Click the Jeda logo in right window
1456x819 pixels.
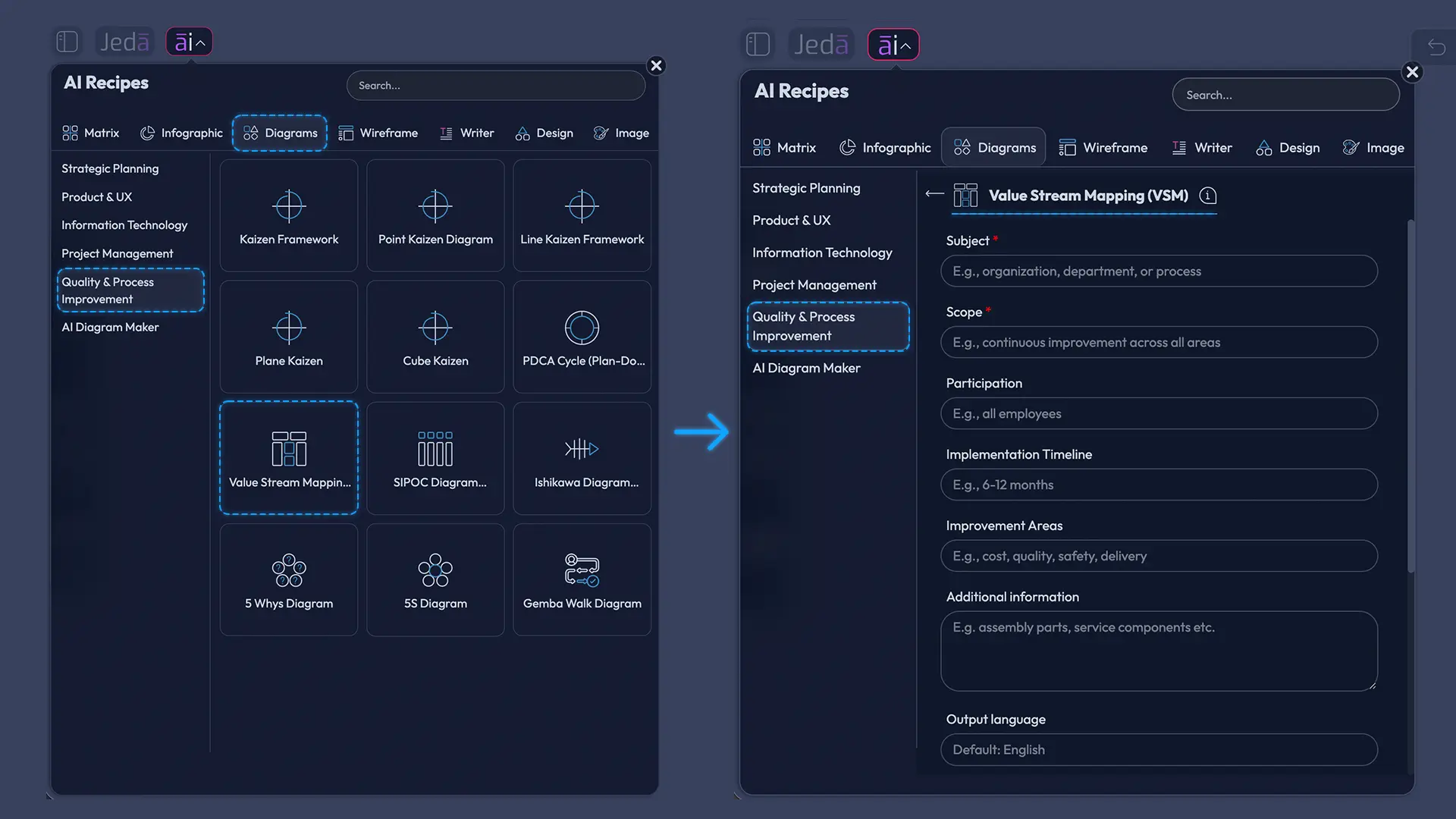(x=821, y=44)
